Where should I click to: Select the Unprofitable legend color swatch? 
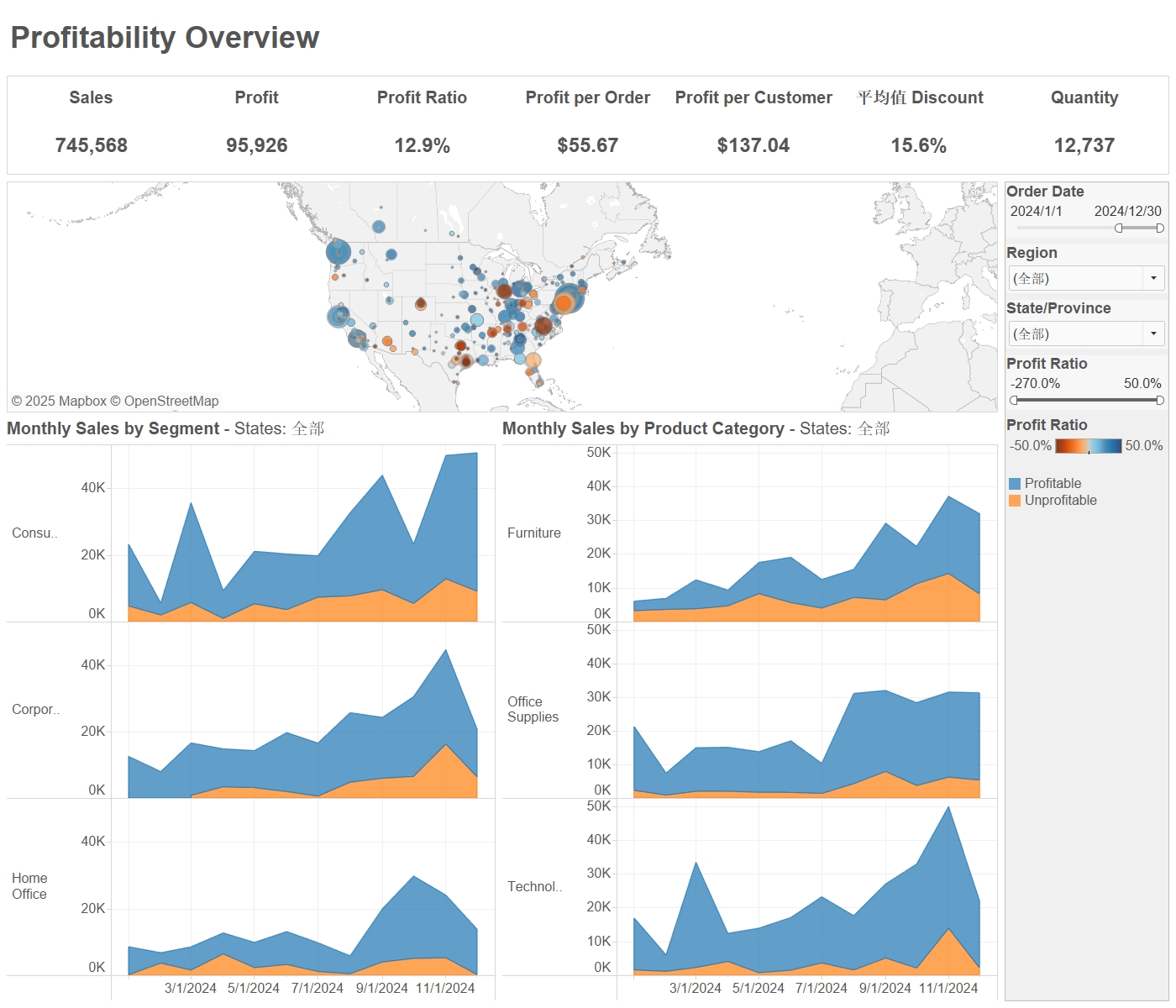[x=1015, y=501]
